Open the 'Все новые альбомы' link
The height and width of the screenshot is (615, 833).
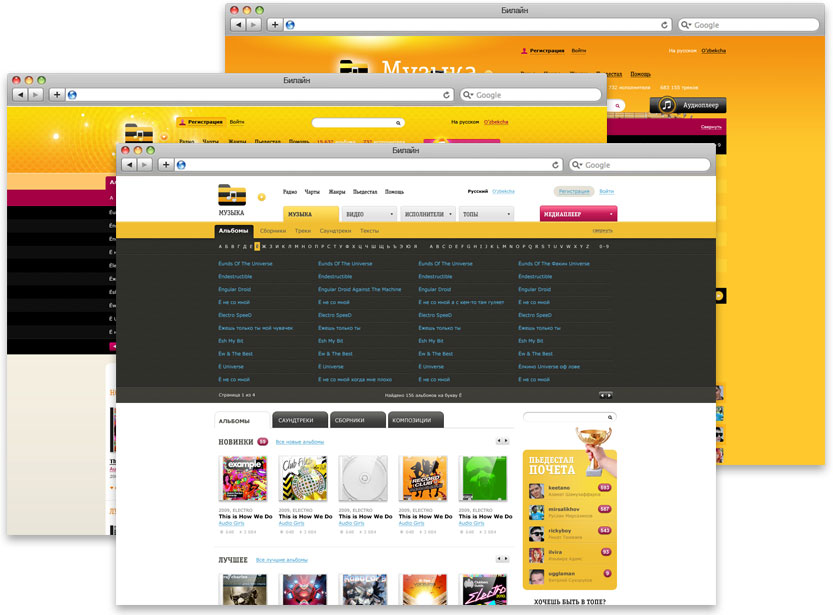click(300, 442)
